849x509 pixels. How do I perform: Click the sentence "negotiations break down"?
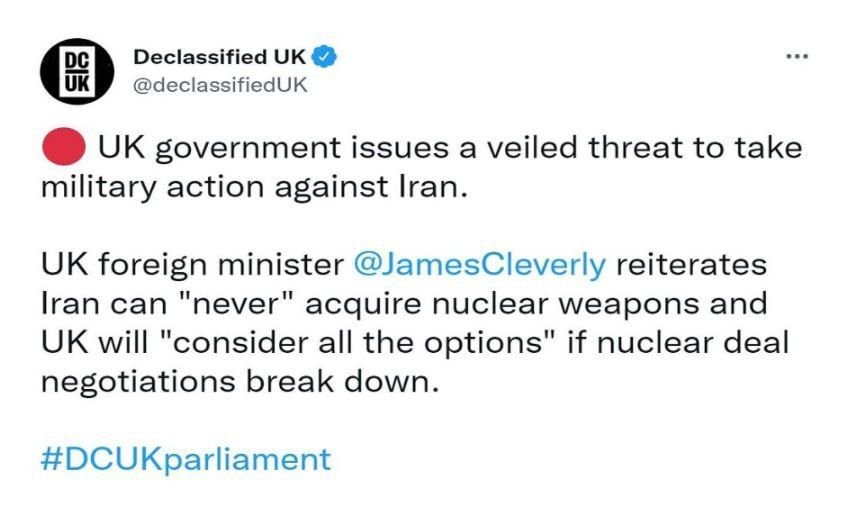click(238, 382)
